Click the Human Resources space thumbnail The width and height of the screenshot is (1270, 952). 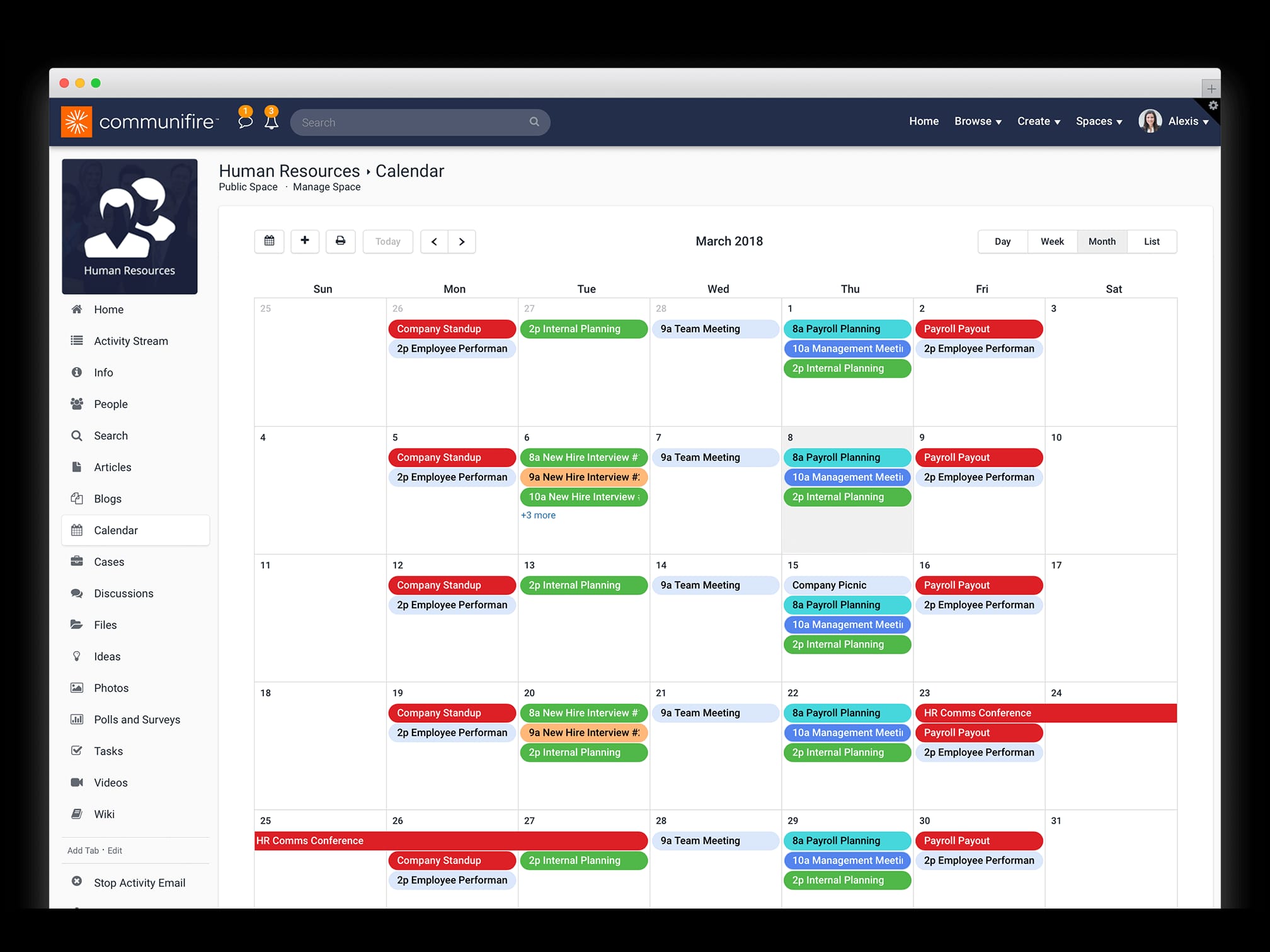[x=130, y=226]
